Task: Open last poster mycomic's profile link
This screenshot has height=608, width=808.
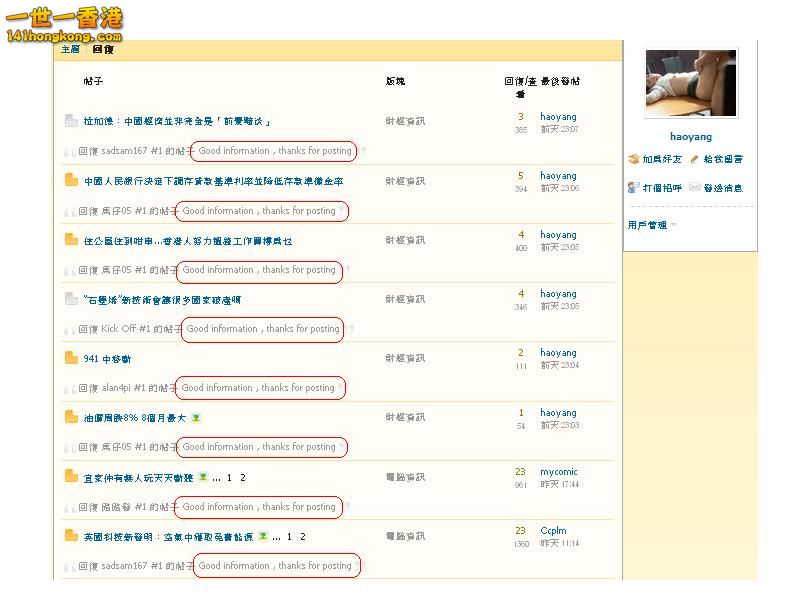Action: [559, 471]
